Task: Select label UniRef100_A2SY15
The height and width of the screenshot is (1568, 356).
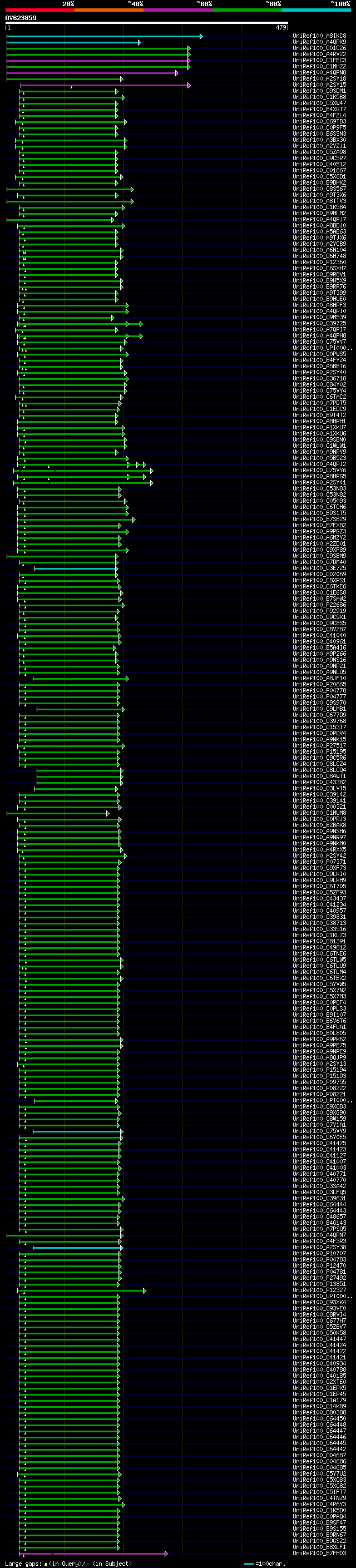Action: click(x=319, y=85)
